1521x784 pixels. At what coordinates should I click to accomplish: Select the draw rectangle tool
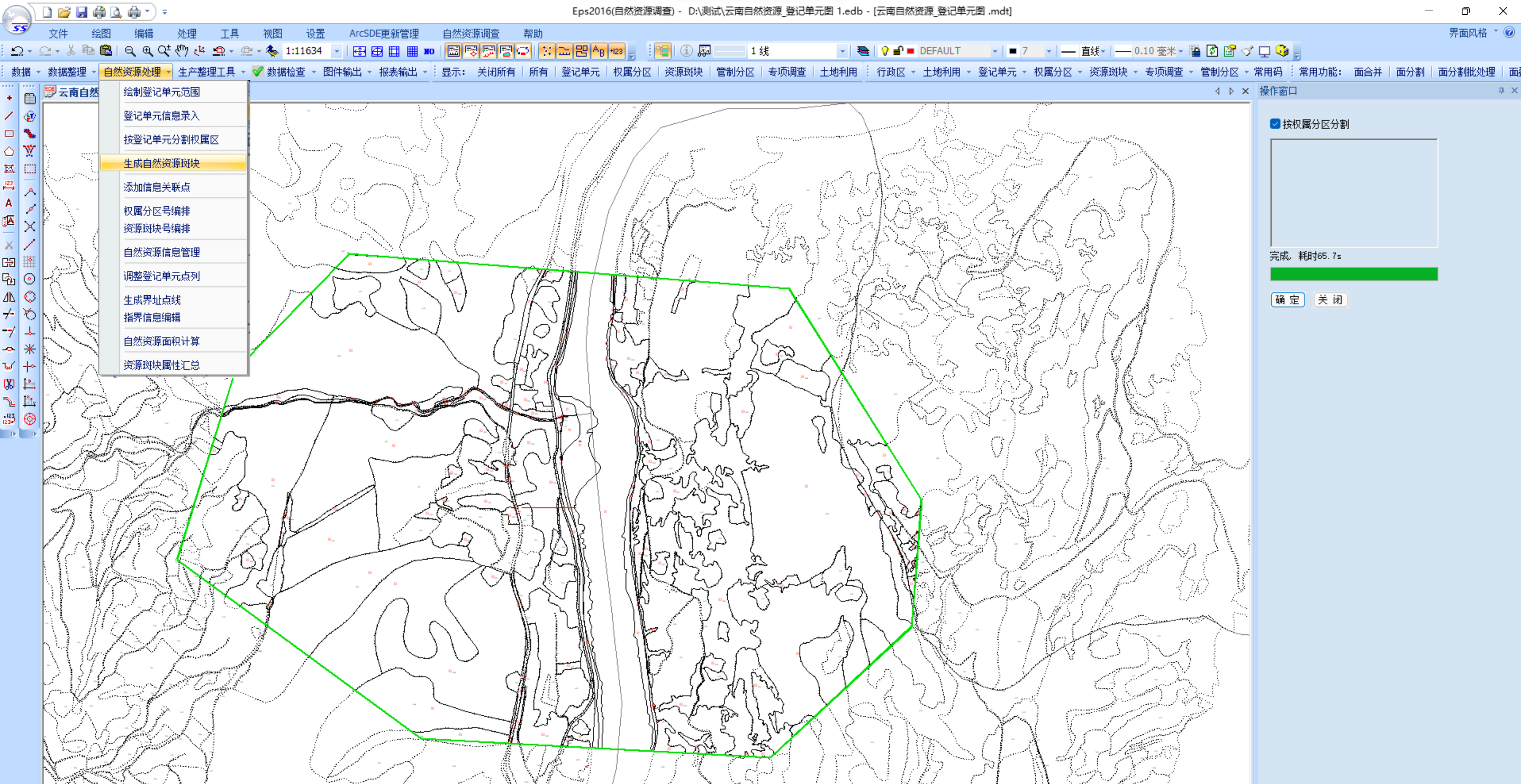tap(9, 133)
